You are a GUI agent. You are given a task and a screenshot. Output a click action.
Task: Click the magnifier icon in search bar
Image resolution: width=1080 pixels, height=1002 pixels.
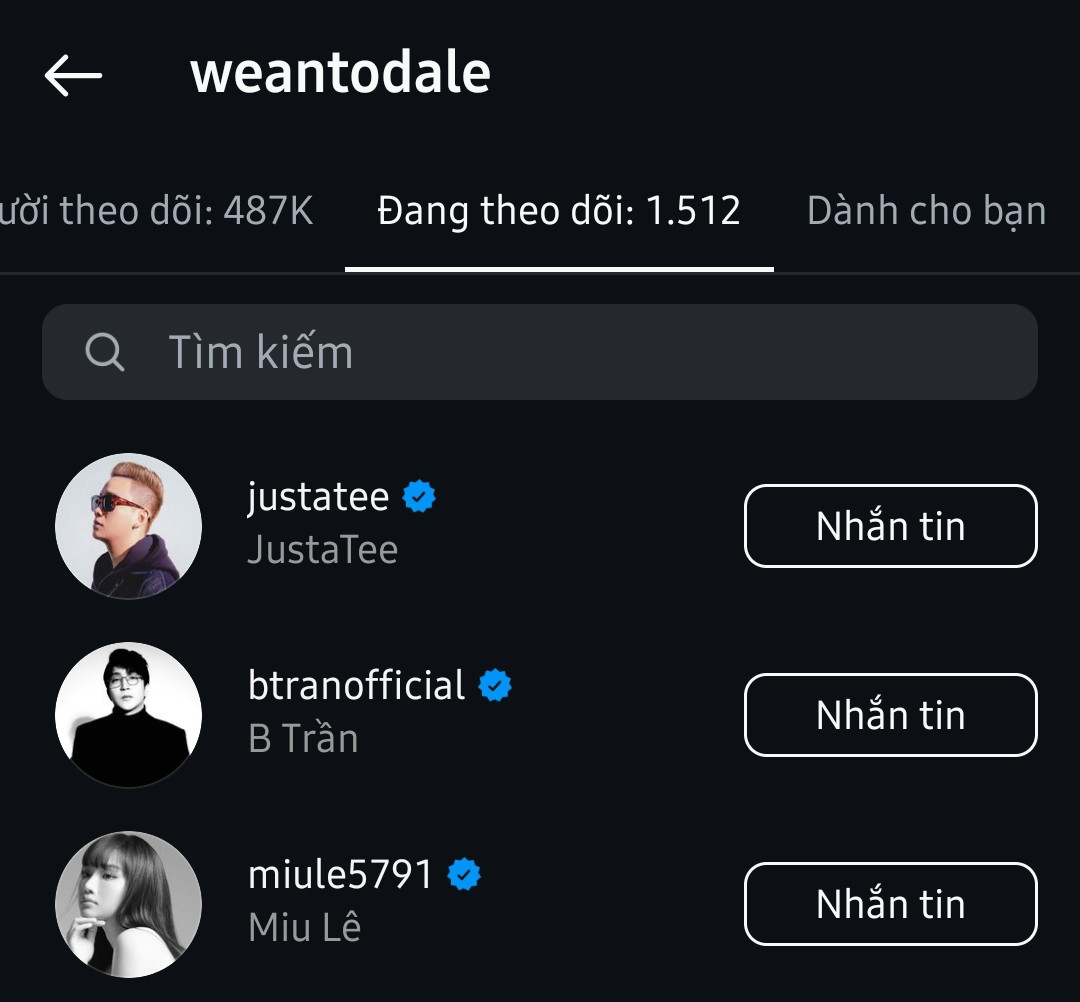(x=105, y=352)
